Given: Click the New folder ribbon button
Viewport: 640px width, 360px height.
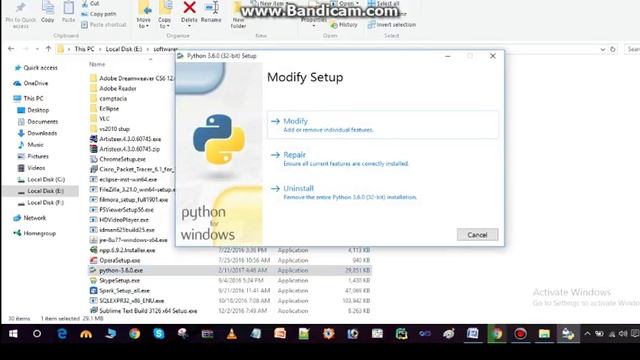Looking at the screenshot, I should pyautogui.click(x=238, y=15).
